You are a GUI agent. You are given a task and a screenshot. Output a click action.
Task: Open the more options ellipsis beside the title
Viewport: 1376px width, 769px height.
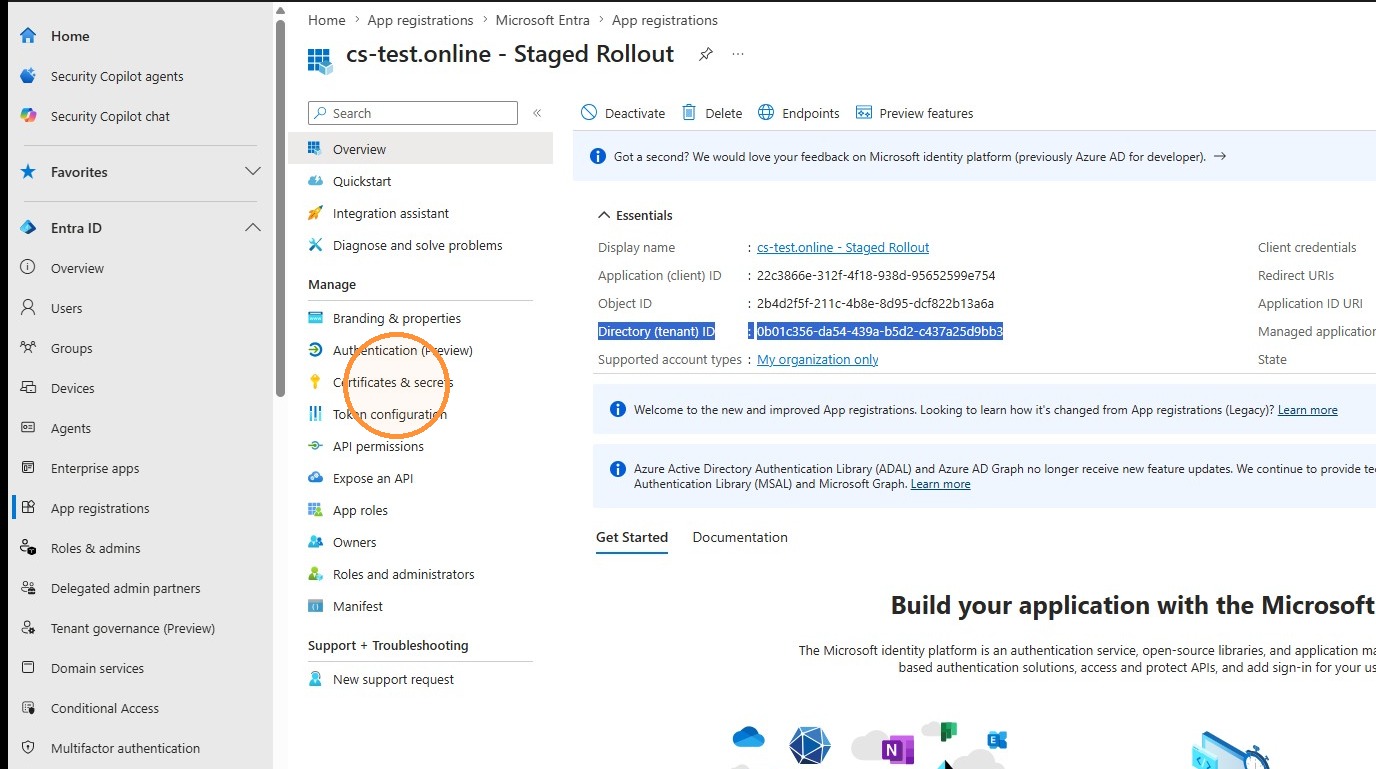738,54
